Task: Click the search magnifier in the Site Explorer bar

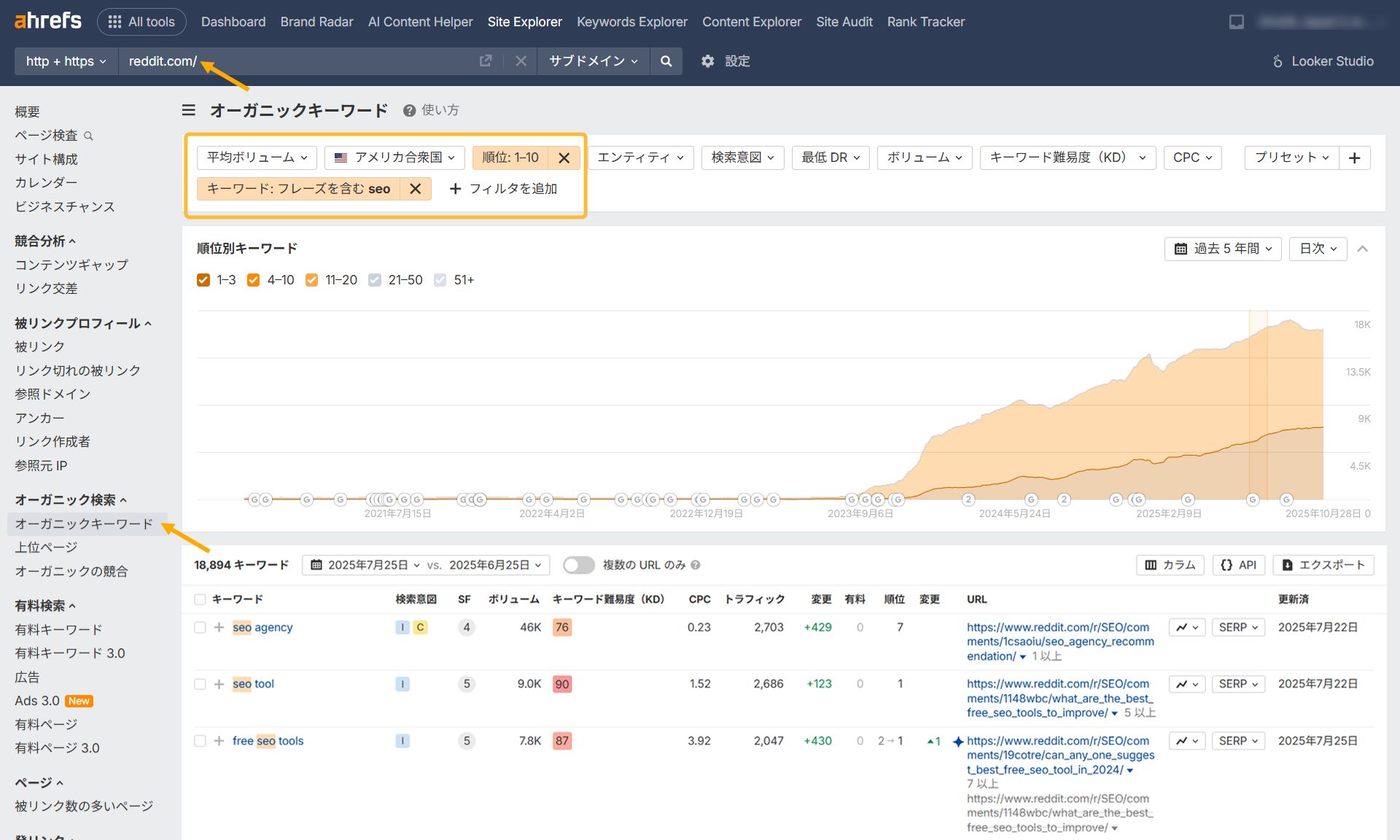Action: (x=664, y=61)
